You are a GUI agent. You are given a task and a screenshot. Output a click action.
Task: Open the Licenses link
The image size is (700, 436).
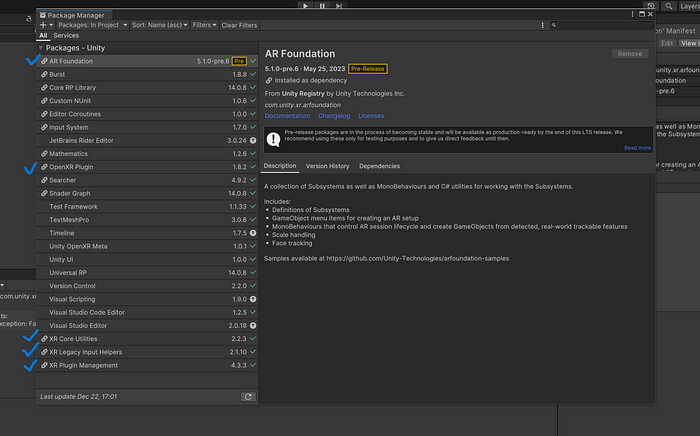[x=371, y=116]
